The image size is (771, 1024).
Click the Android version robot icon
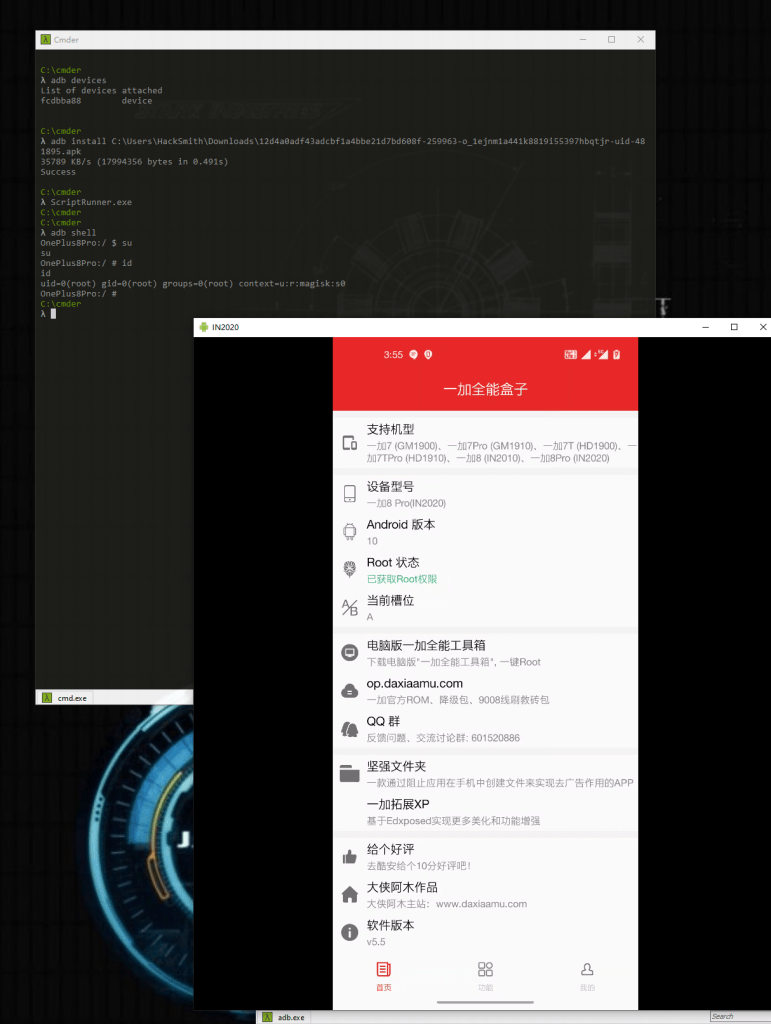pos(350,532)
